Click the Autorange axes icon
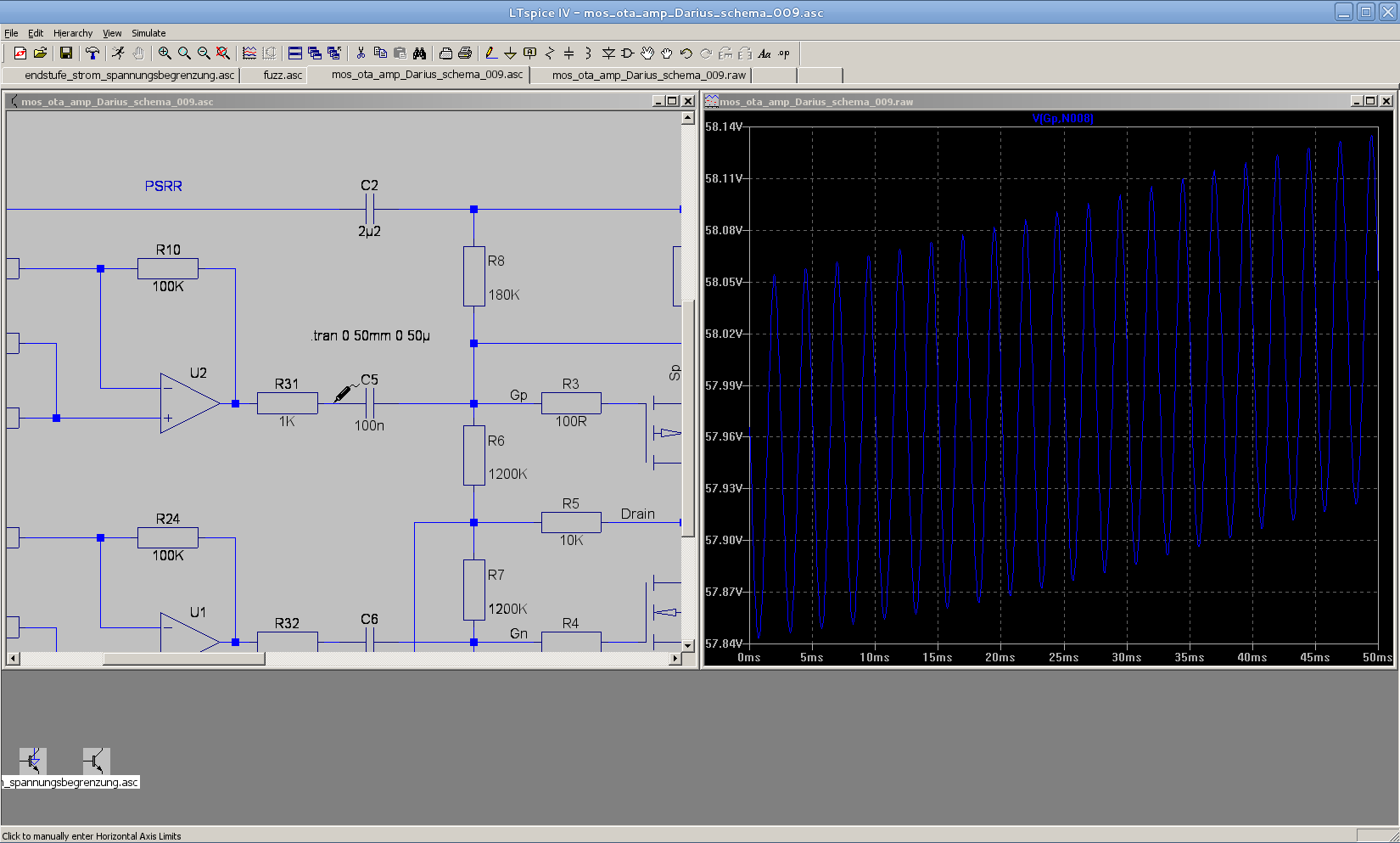Image resolution: width=1400 pixels, height=843 pixels. 269,53
